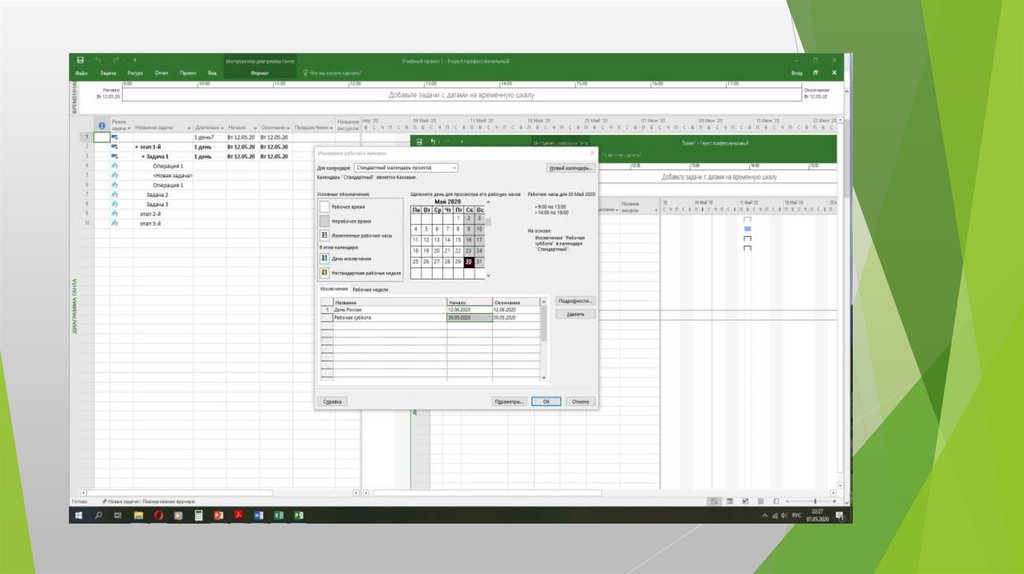
Task: Click the task mode icon in row 2
Action: click(x=114, y=146)
